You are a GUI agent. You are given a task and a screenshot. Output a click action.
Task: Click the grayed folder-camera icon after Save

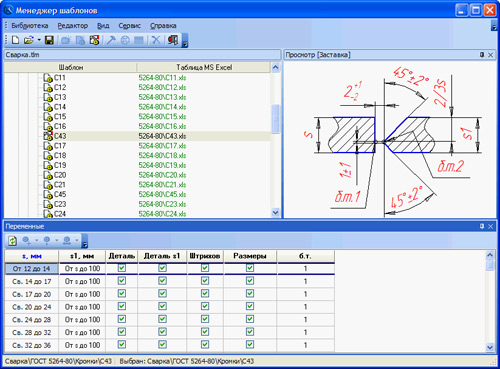click(x=66, y=40)
